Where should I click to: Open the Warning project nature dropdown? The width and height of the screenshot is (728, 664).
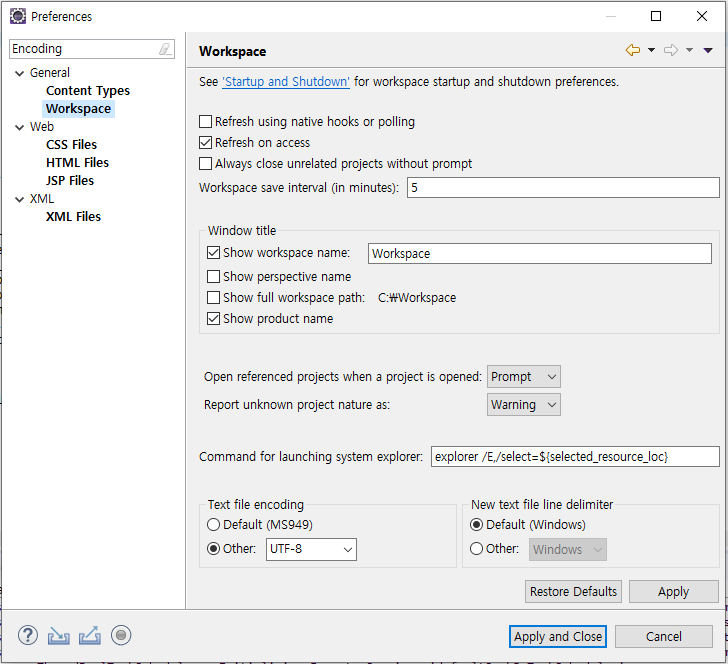click(x=524, y=405)
